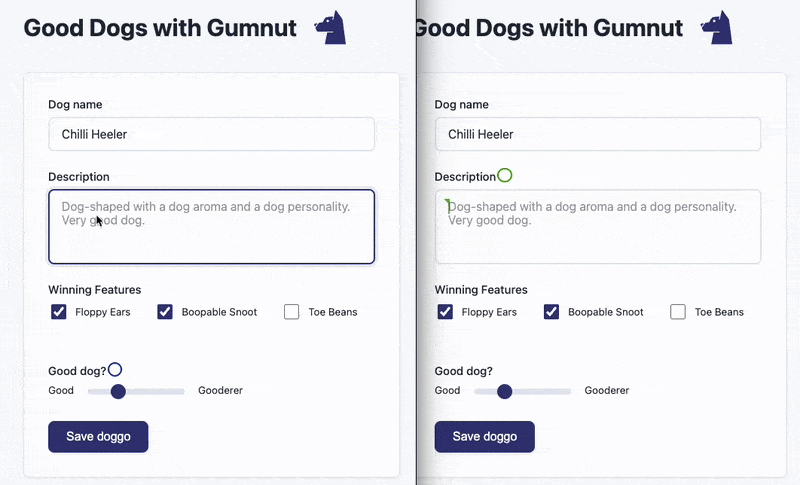Uncheck Boopable Snoot in the right form
800x485 pixels.
point(551,312)
